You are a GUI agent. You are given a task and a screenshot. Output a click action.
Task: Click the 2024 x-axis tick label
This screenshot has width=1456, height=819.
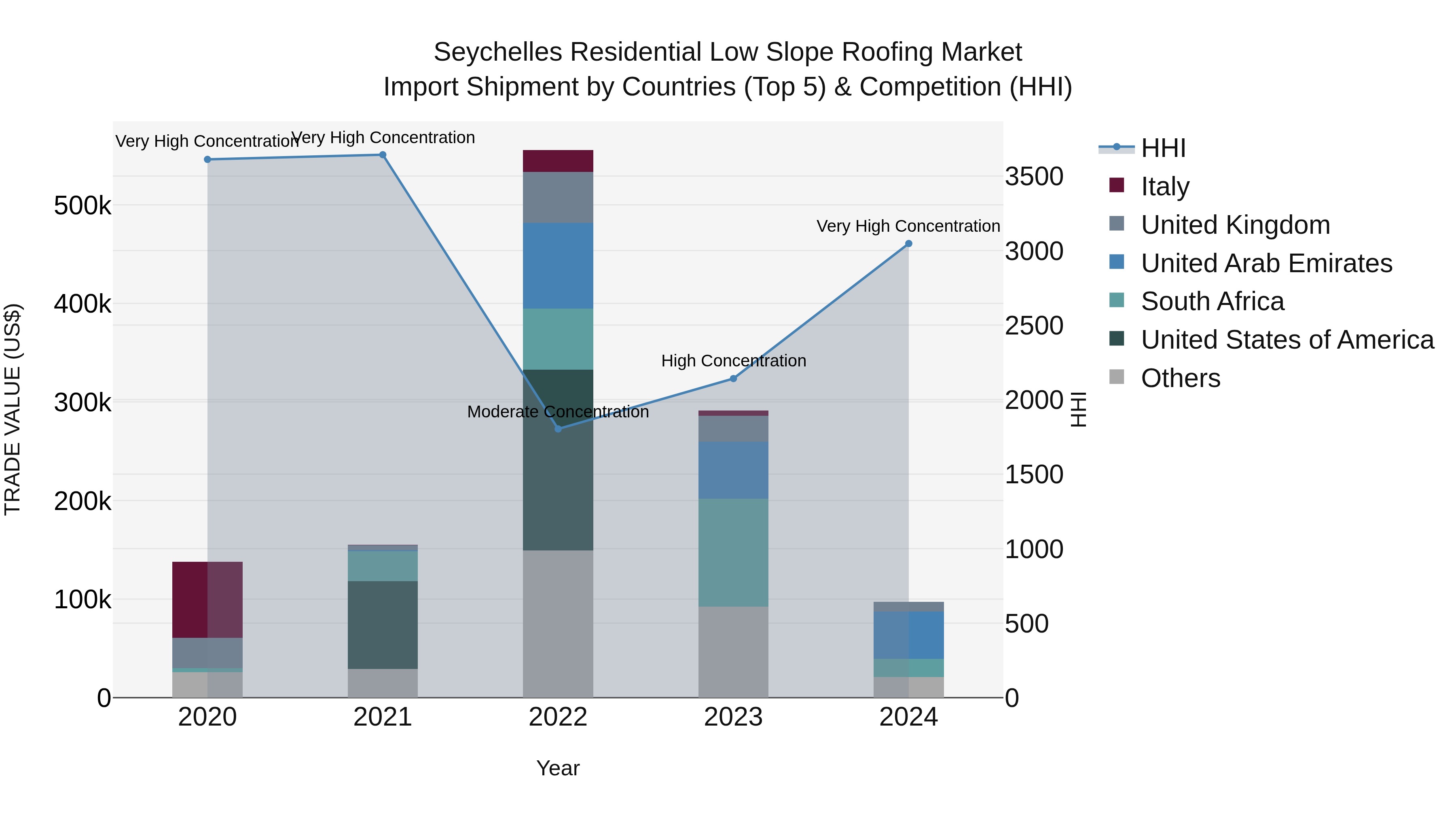tap(909, 717)
